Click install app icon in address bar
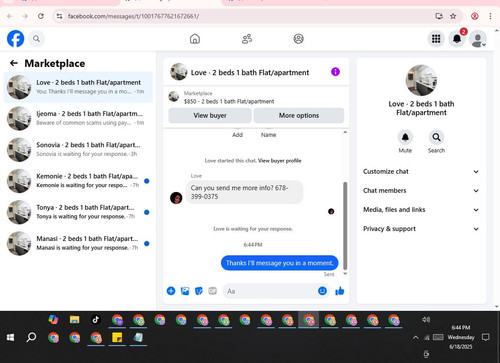 pos(439,16)
